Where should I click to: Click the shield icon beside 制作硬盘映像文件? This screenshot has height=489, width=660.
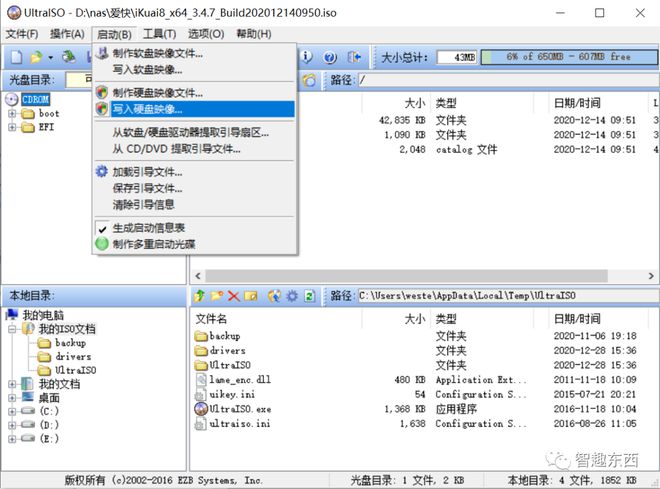(x=102, y=92)
